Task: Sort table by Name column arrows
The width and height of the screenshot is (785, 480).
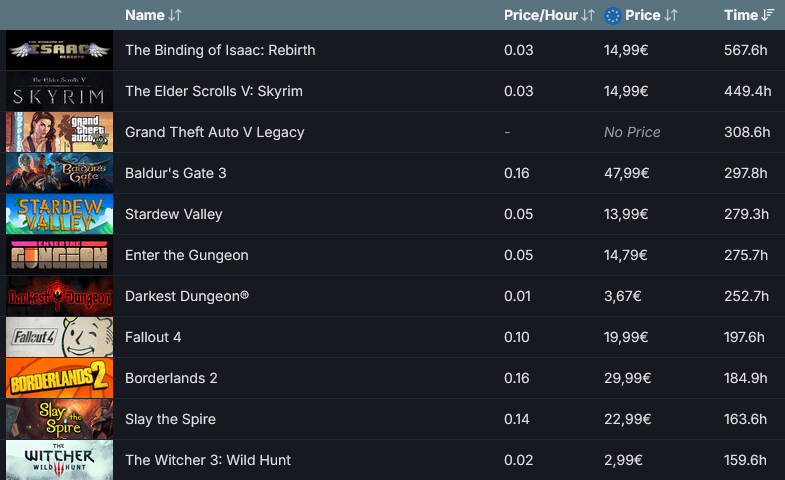Action: pos(175,16)
